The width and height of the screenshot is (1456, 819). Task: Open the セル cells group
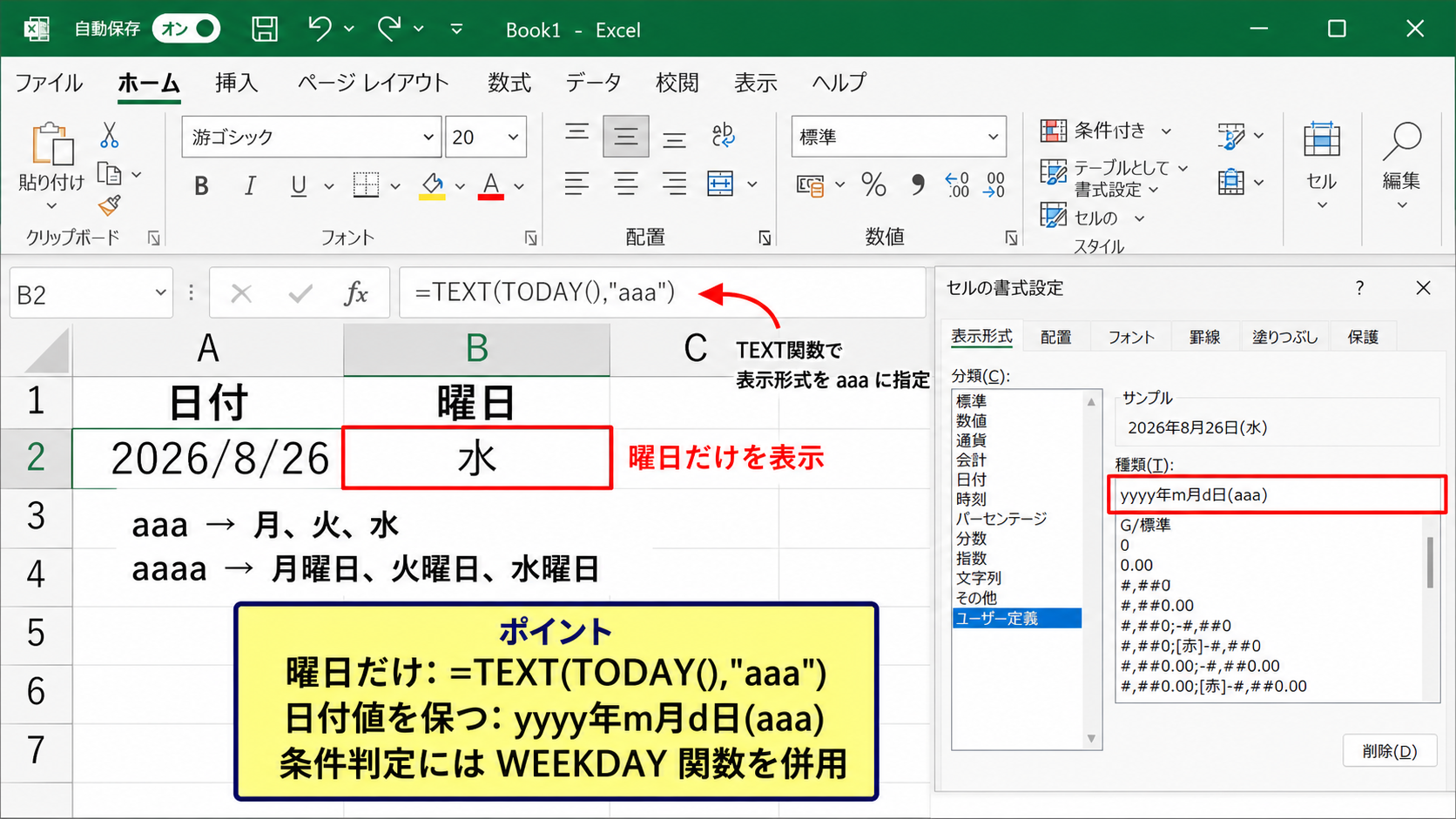(x=1322, y=165)
